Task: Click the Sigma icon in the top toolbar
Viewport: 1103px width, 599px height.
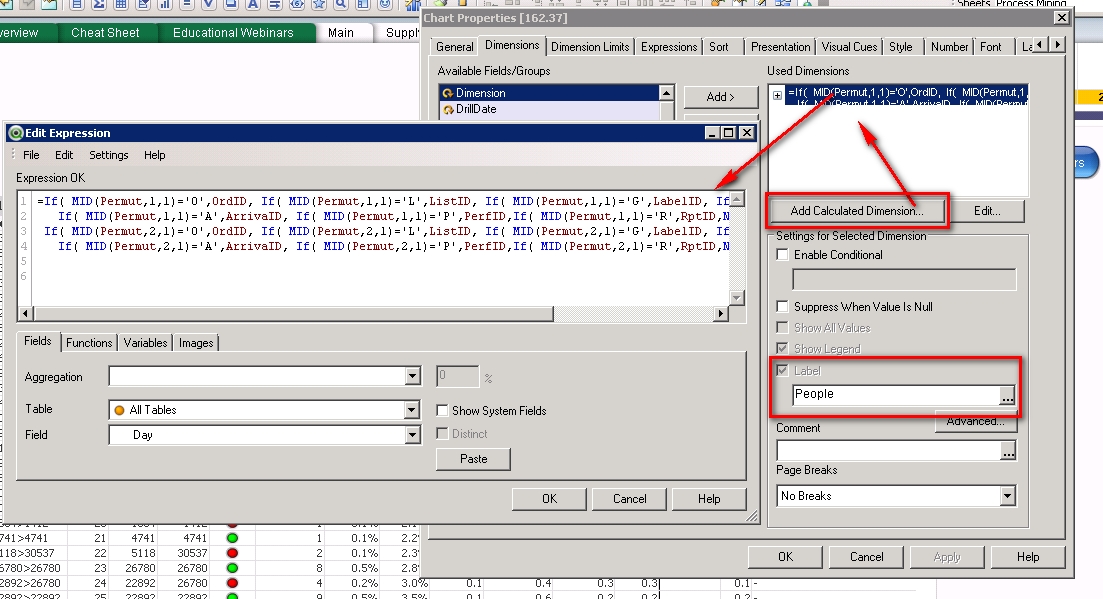Action: [99, 5]
